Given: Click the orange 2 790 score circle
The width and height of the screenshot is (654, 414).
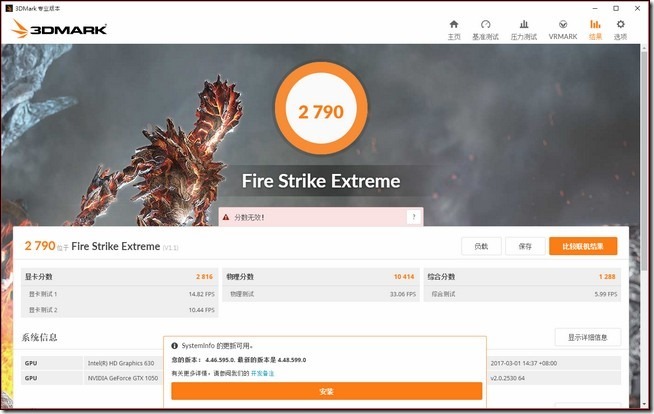Looking at the screenshot, I should point(321,108).
